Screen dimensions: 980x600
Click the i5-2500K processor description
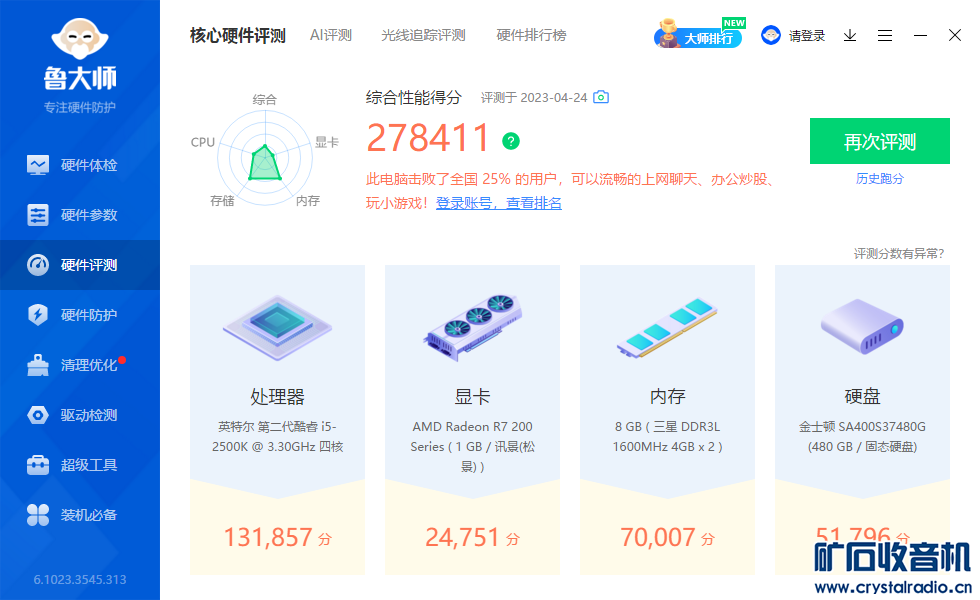(278, 436)
